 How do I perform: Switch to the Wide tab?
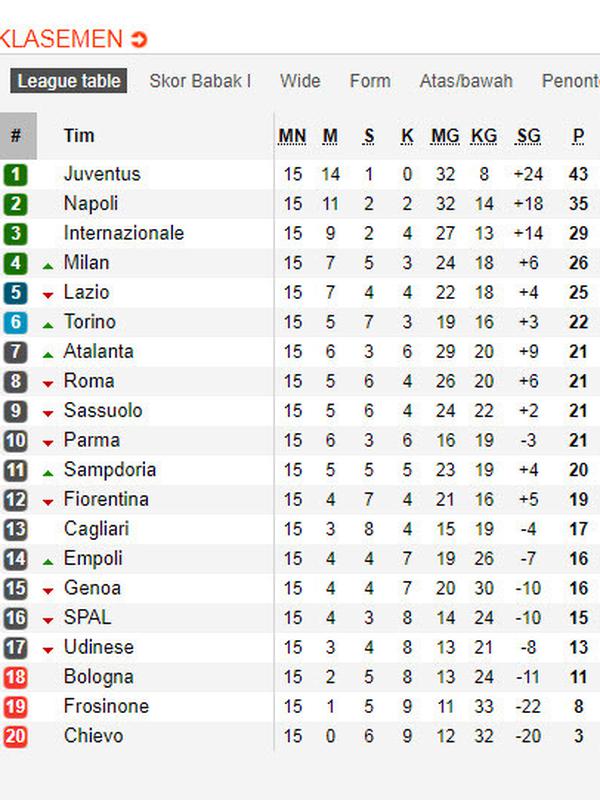tap(300, 82)
